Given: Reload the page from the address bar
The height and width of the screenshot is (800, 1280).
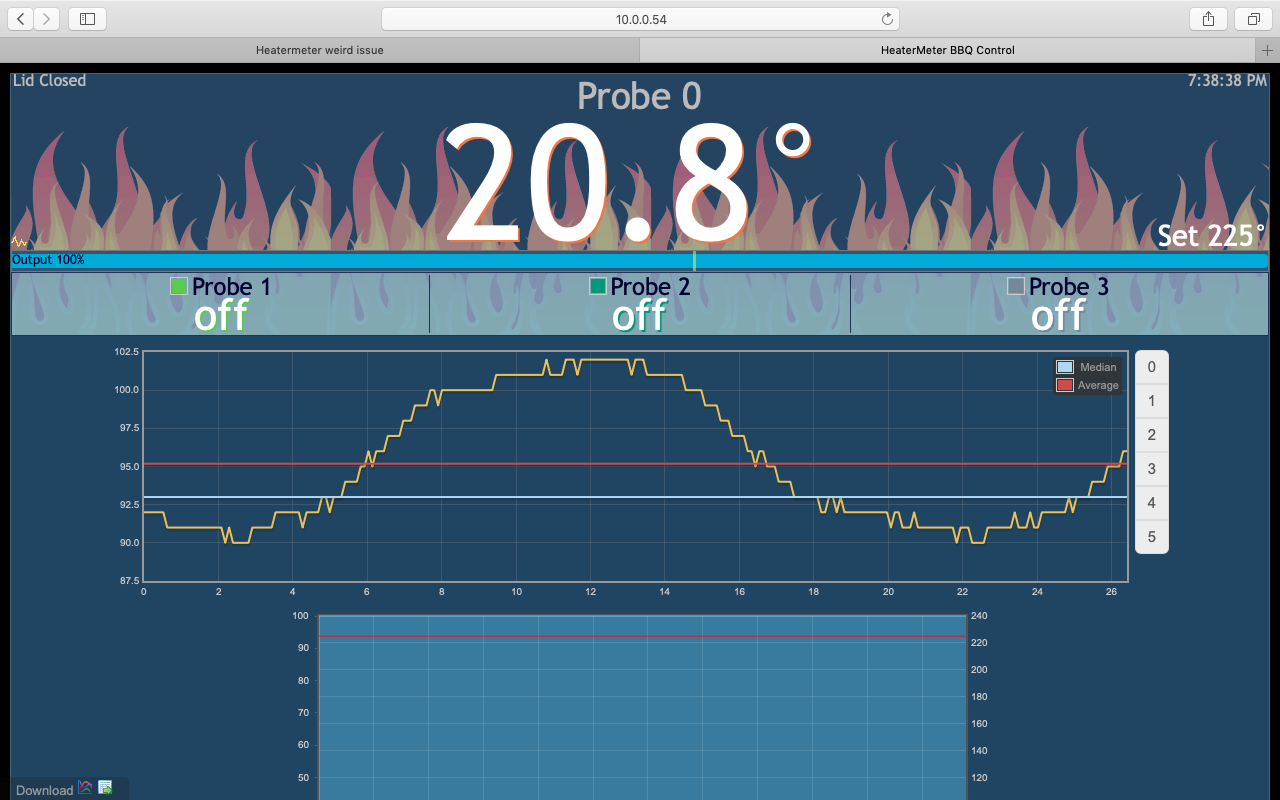Looking at the screenshot, I should [886, 19].
